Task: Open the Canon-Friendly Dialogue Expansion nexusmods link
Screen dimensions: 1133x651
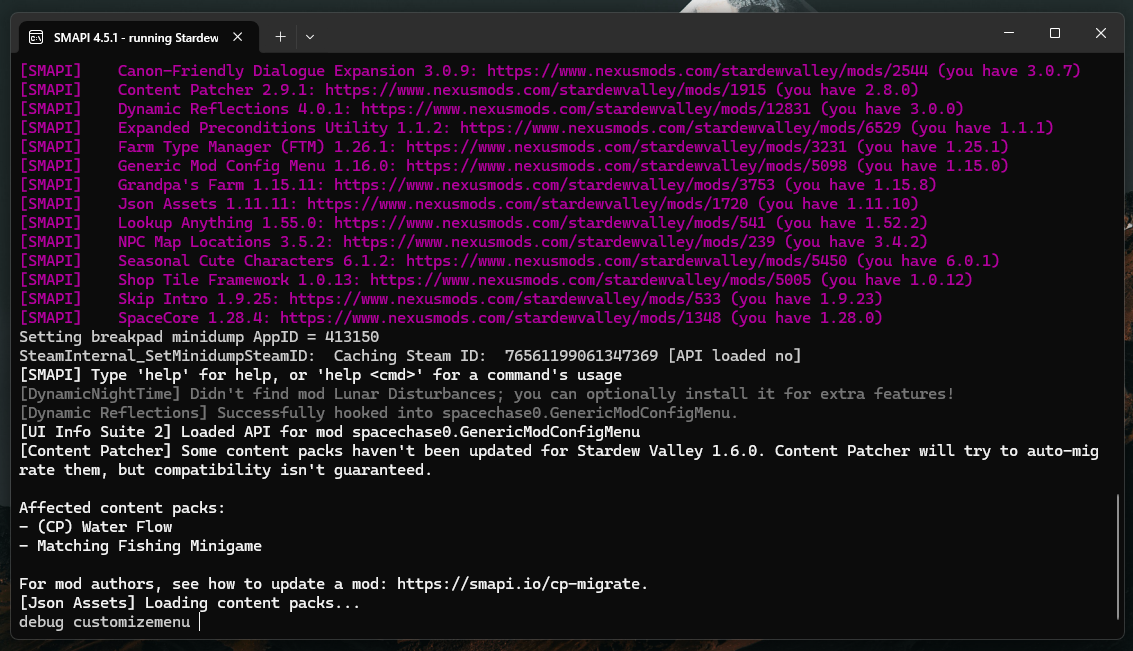Action: [x=707, y=71]
